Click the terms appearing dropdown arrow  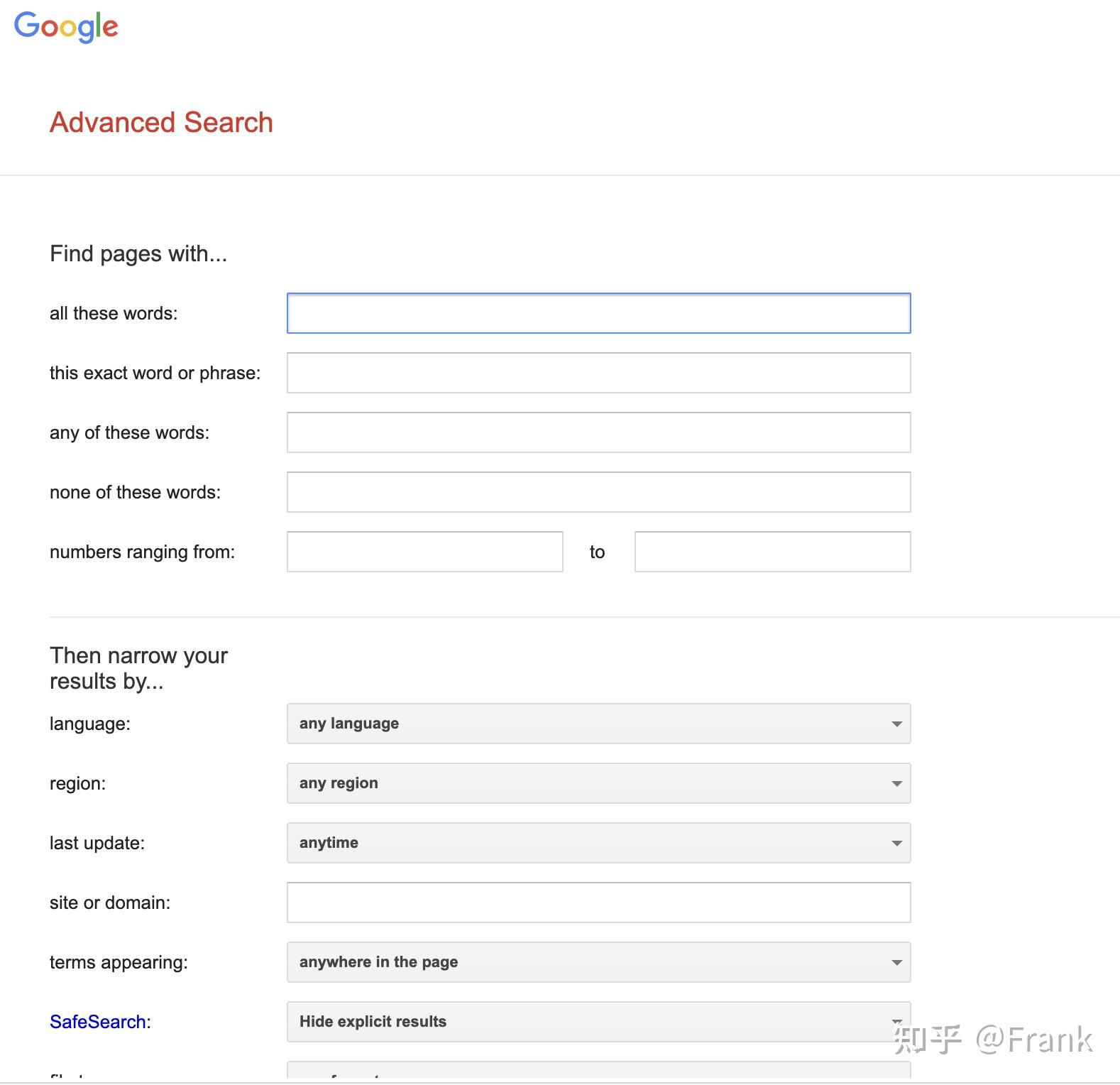tap(896, 963)
